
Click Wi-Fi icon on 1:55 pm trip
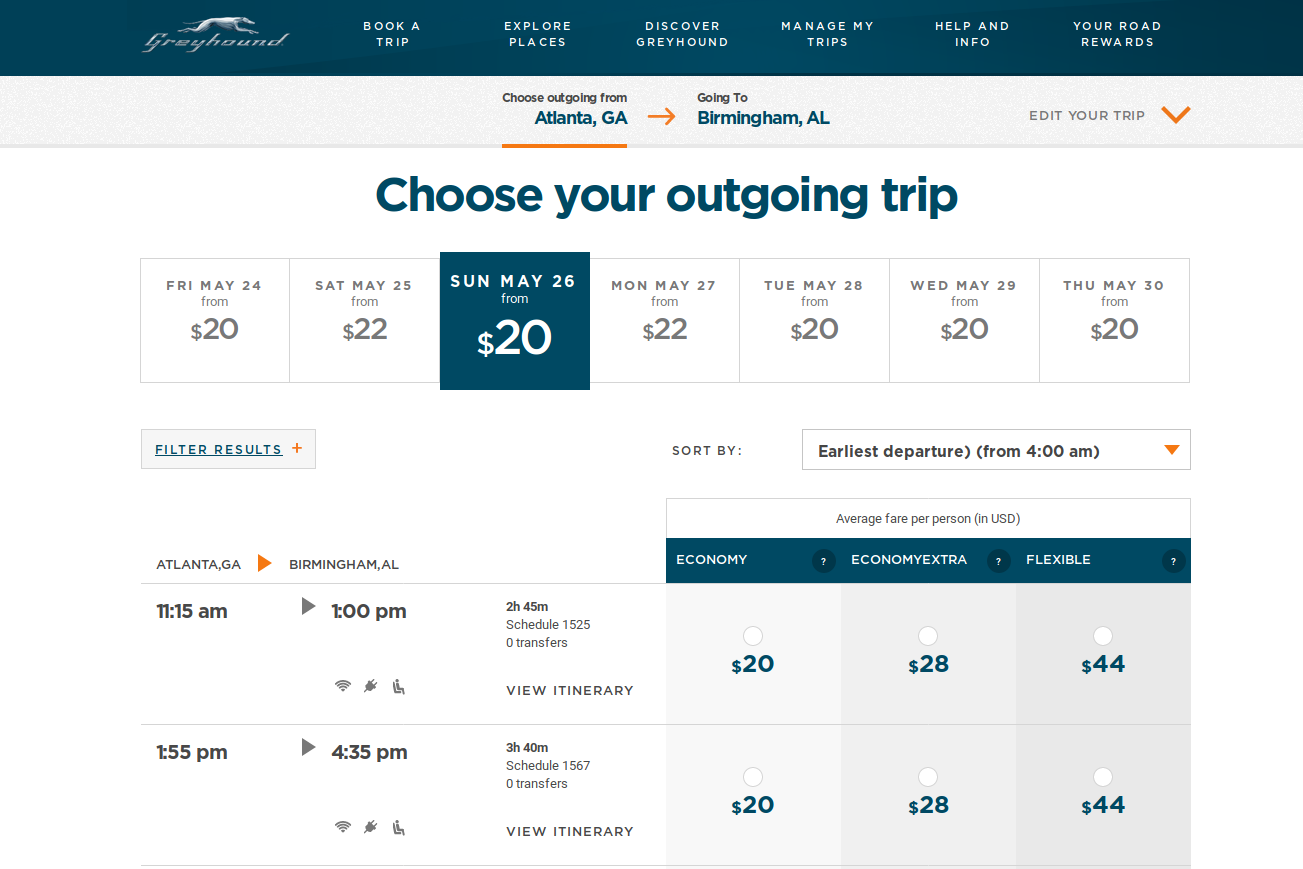tap(343, 828)
